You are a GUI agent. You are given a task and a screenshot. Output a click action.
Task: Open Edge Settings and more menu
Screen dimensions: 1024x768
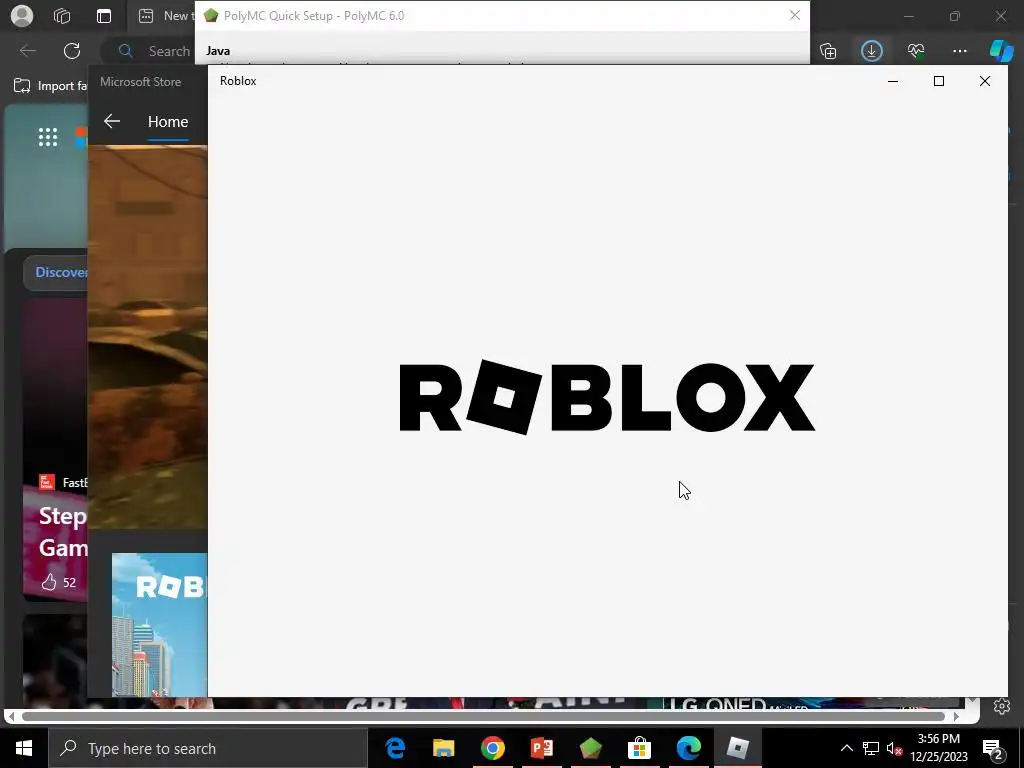tap(959, 51)
